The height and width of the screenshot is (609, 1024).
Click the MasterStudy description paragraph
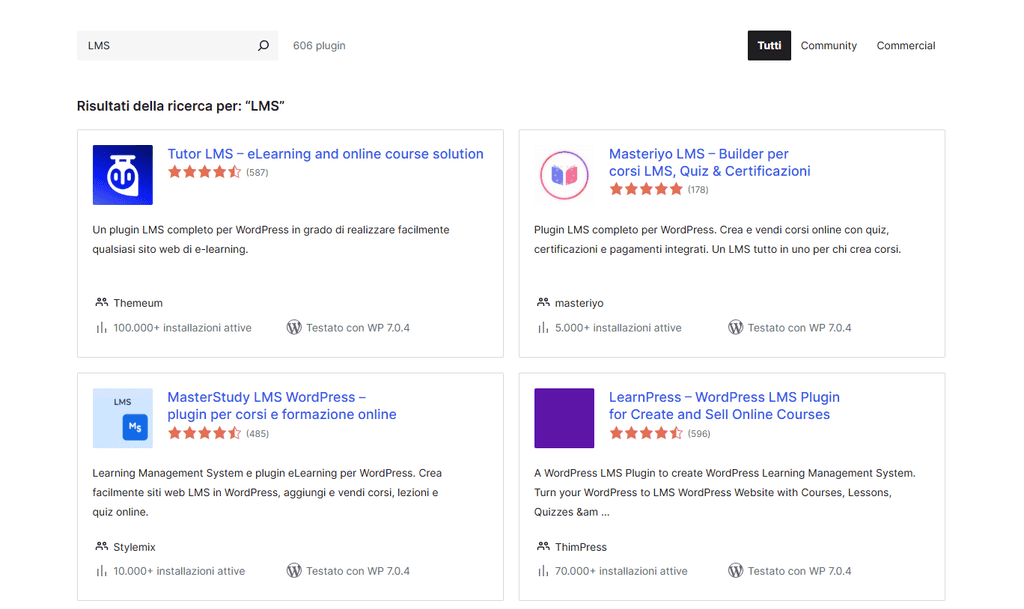click(x=267, y=493)
